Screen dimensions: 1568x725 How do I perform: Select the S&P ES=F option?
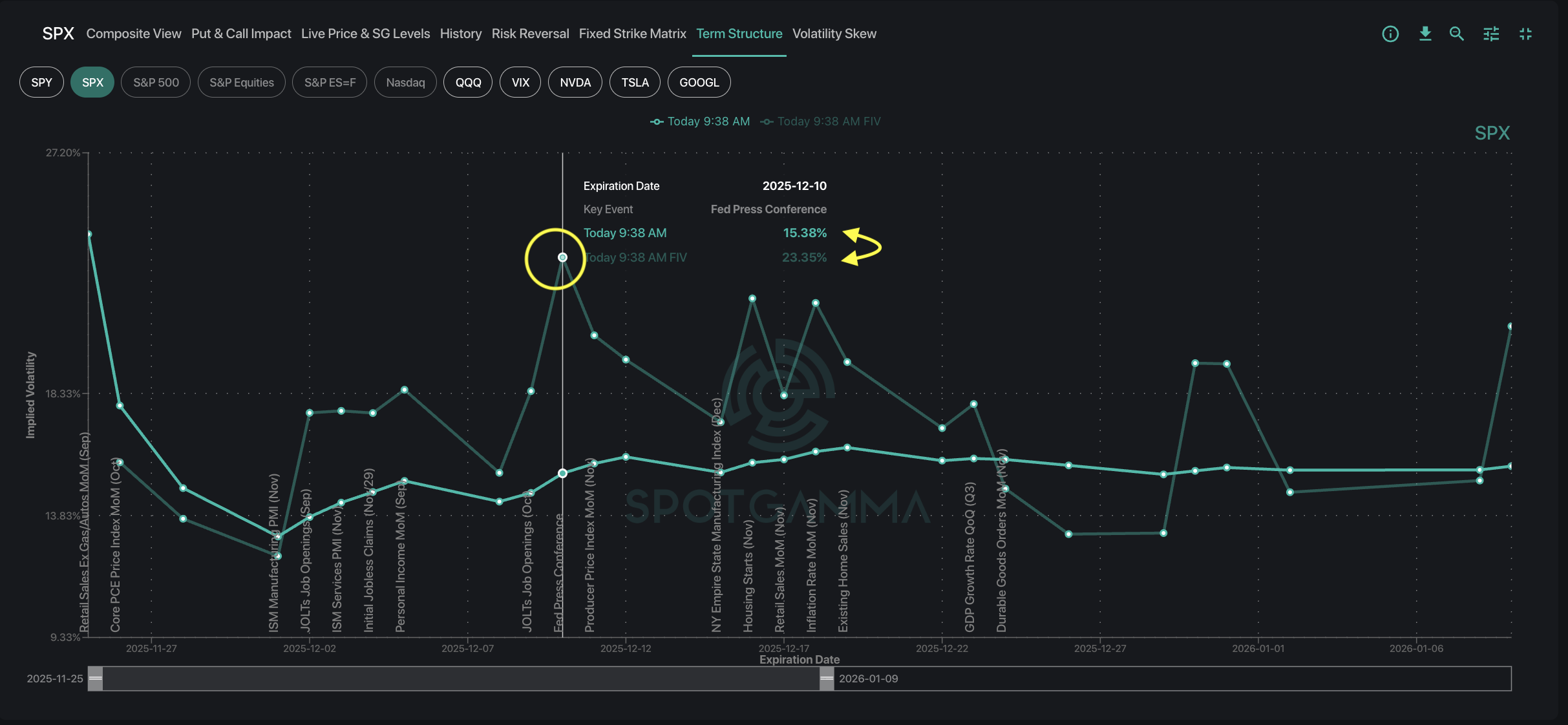click(329, 82)
